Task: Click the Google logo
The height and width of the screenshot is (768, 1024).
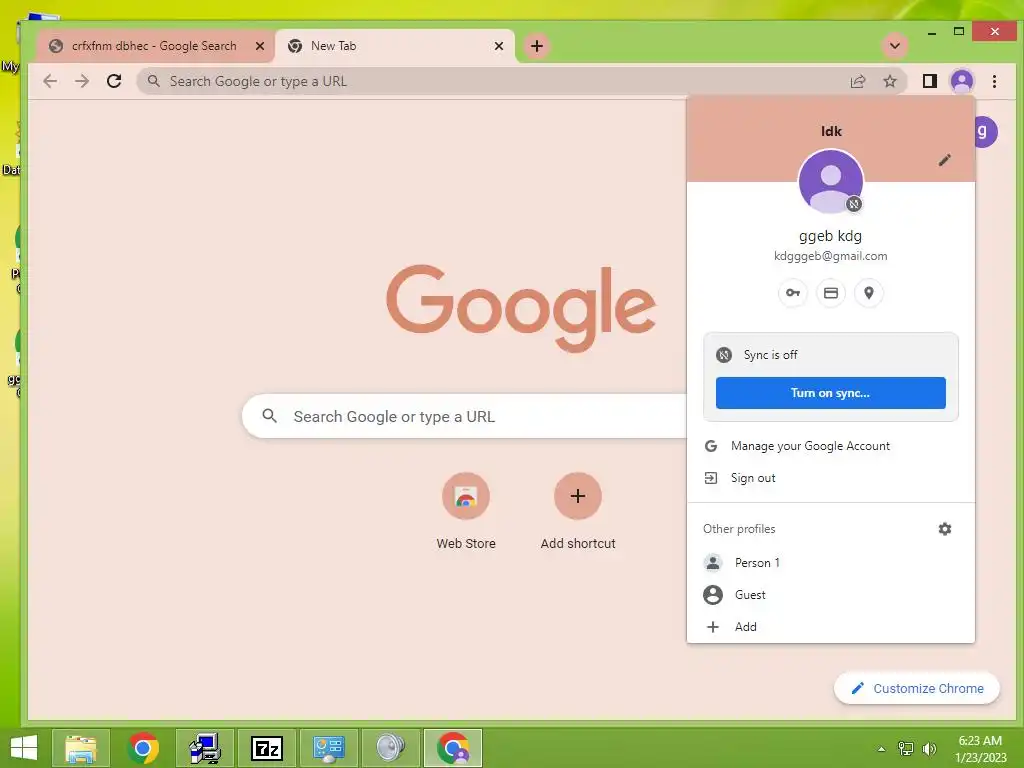Action: (x=521, y=308)
